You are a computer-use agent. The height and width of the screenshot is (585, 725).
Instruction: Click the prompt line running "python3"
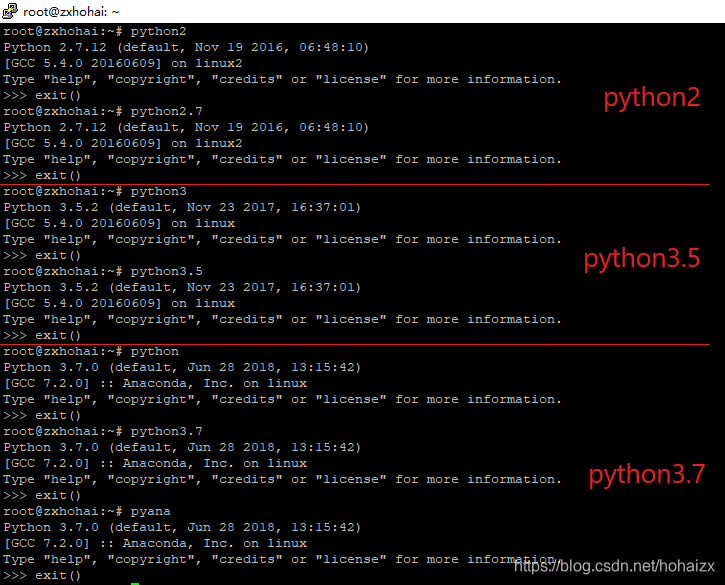click(x=95, y=191)
